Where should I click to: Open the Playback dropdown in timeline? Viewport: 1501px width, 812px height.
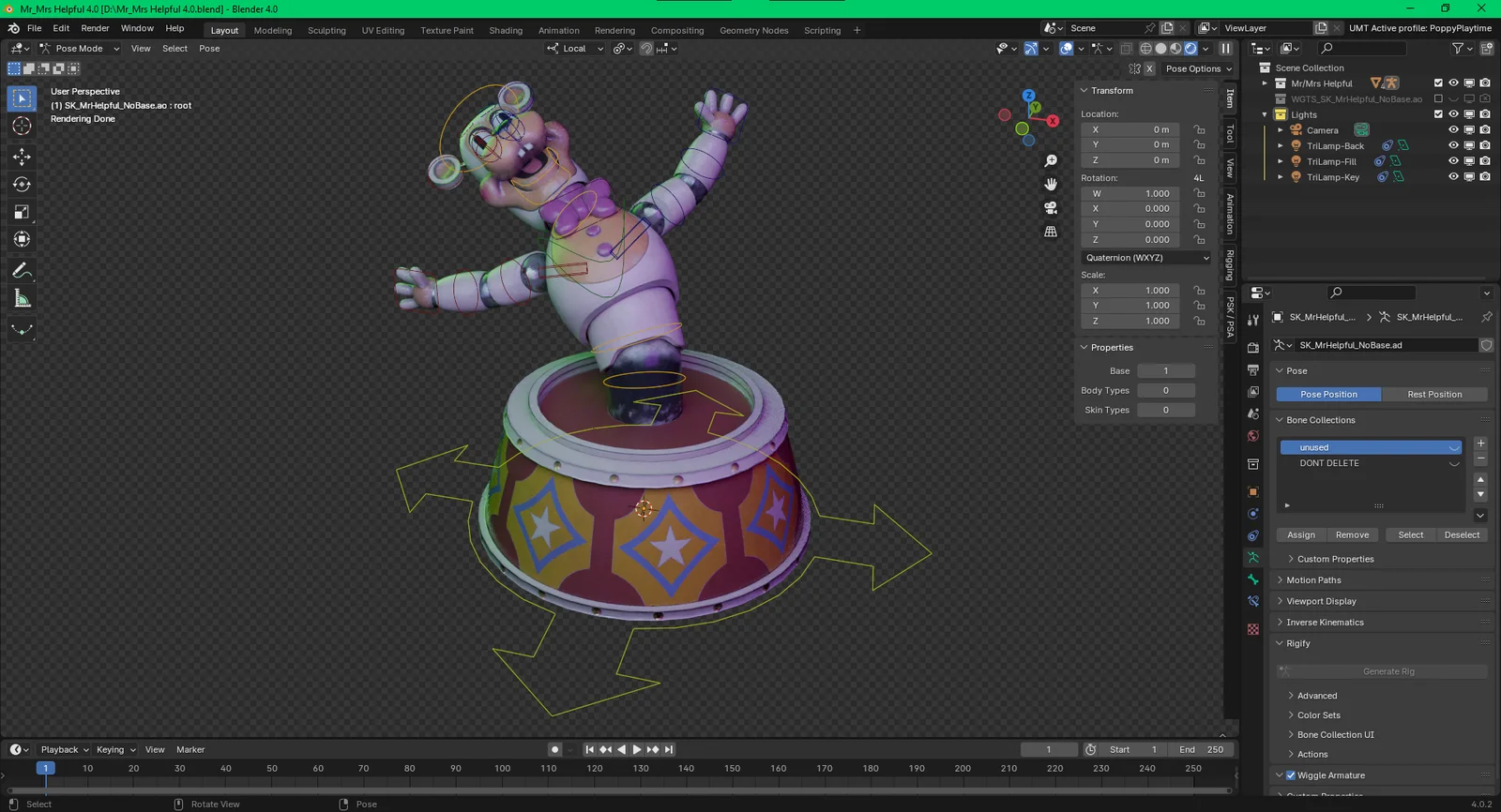[65, 749]
